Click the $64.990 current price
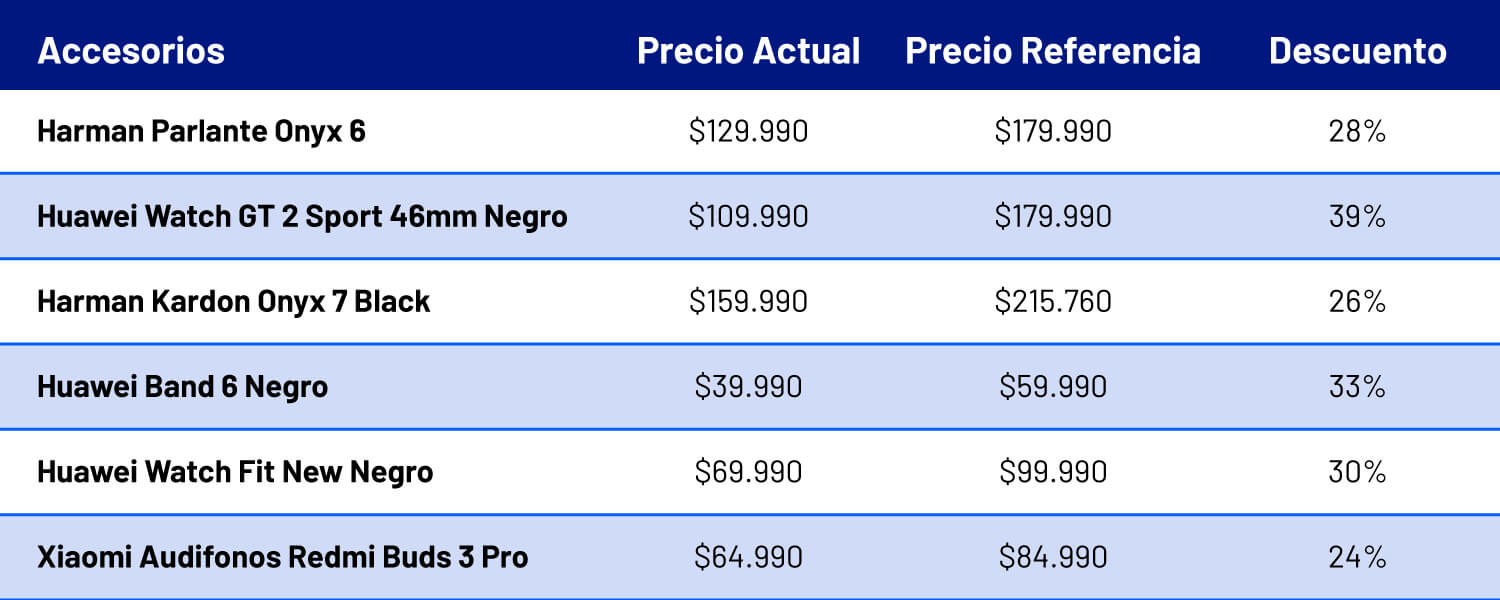Viewport: 1500px width, 600px height. [x=748, y=557]
